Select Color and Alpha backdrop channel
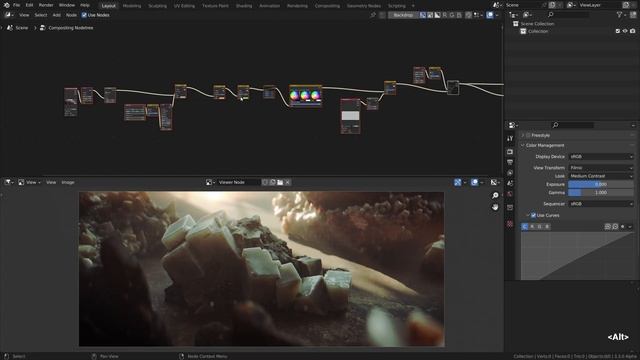 423,15
